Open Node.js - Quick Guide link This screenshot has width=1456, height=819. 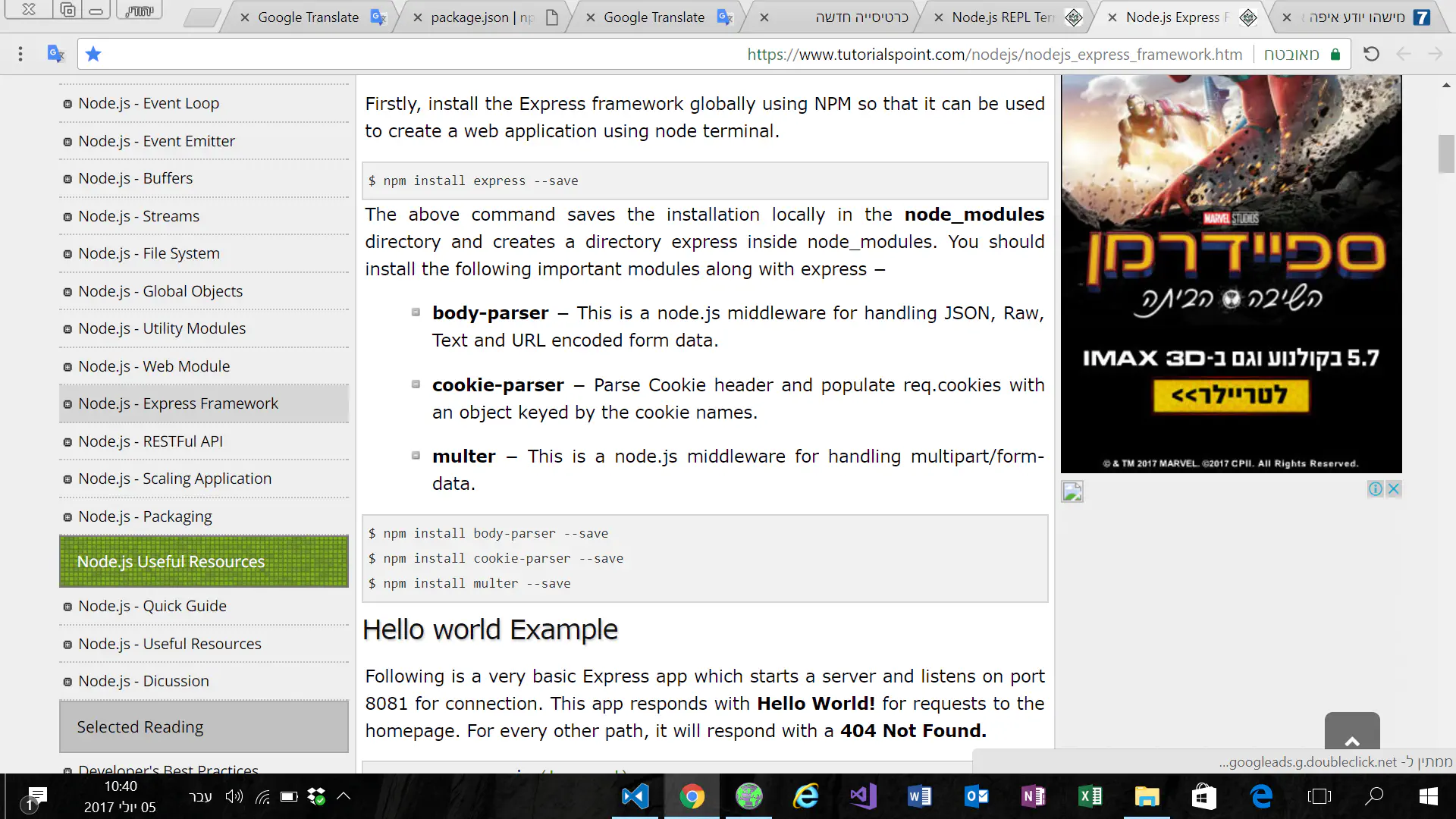point(152,606)
